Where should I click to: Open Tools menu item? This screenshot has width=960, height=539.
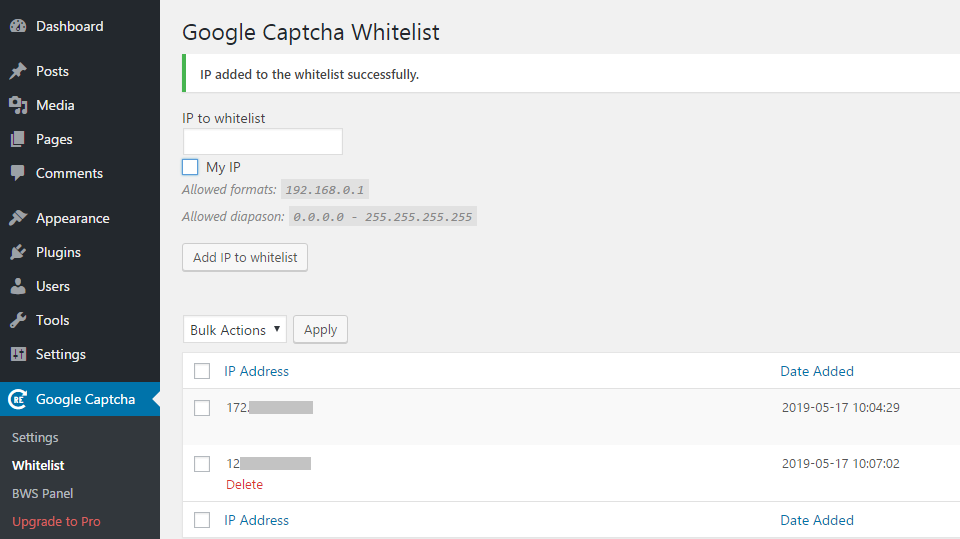coord(53,320)
